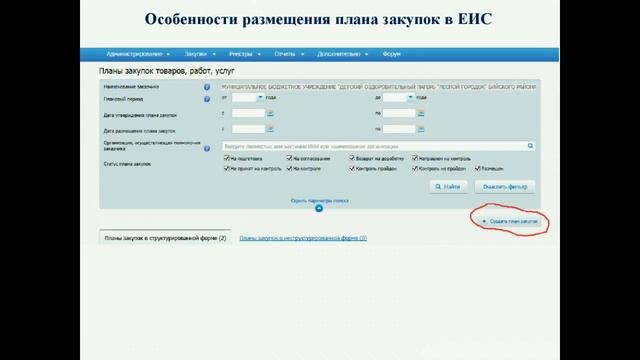Open help icon next to organization field
640x360 pixels.
pyautogui.click(x=207, y=149)
